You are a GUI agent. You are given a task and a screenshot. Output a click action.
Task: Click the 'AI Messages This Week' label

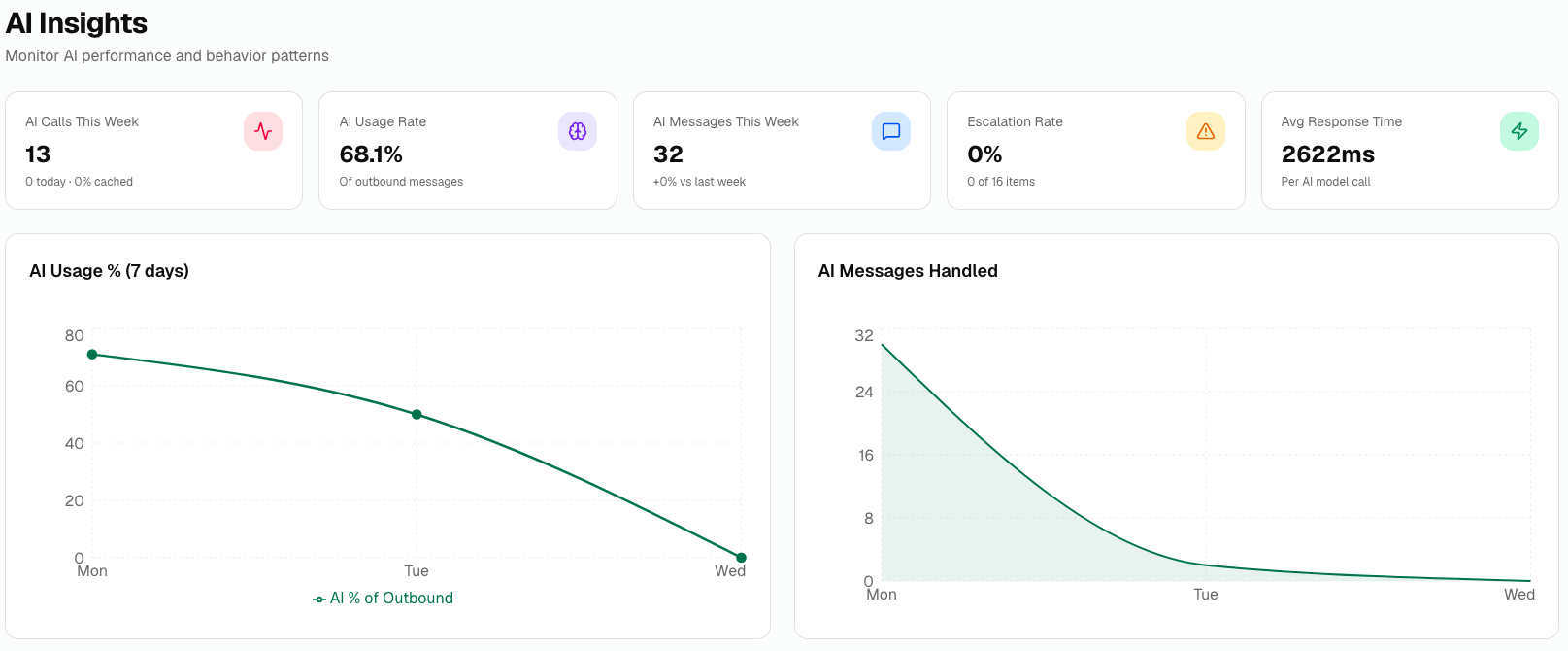point(725,121)
